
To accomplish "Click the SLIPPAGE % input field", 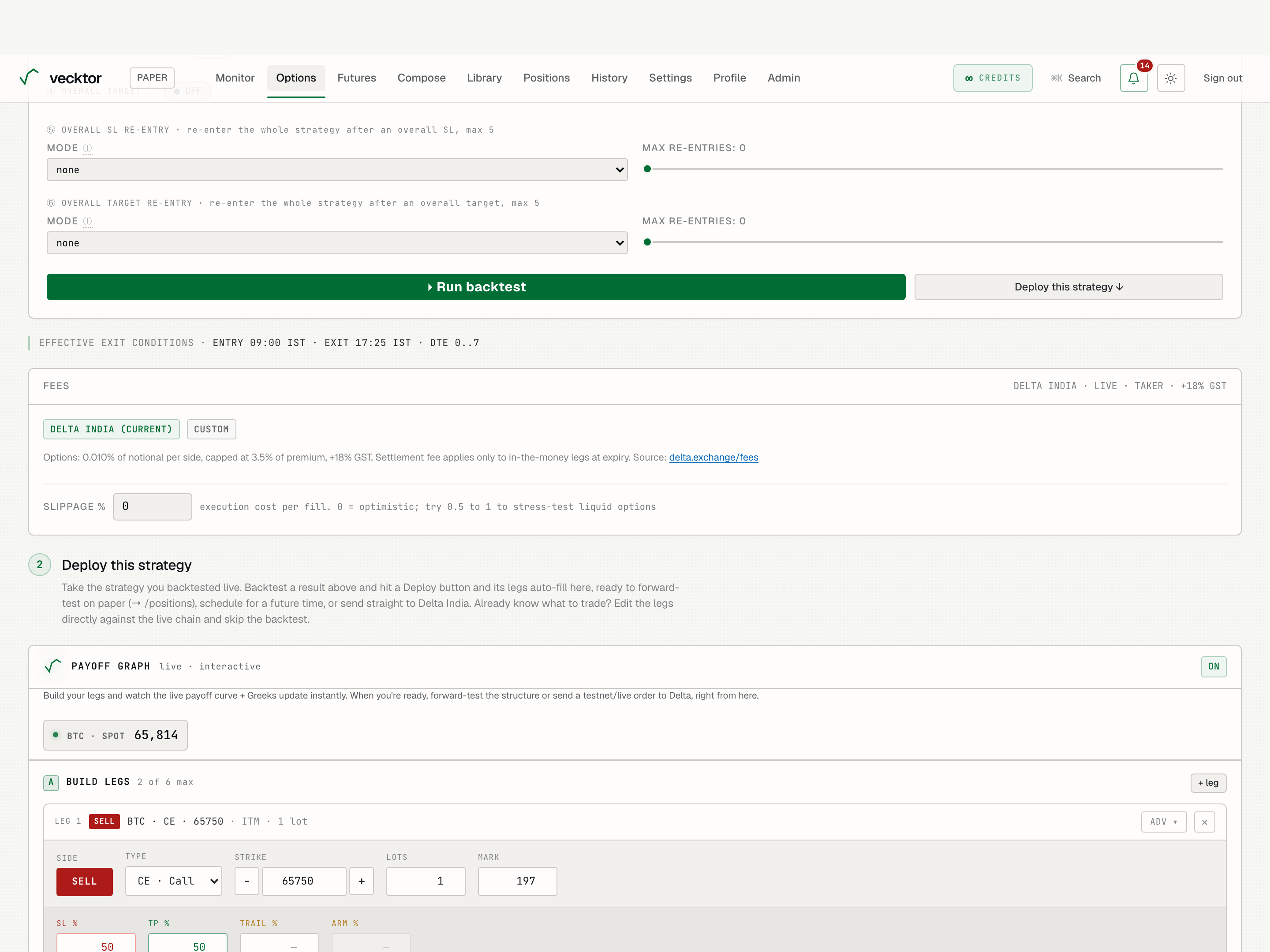I will (x=152, y=507).
